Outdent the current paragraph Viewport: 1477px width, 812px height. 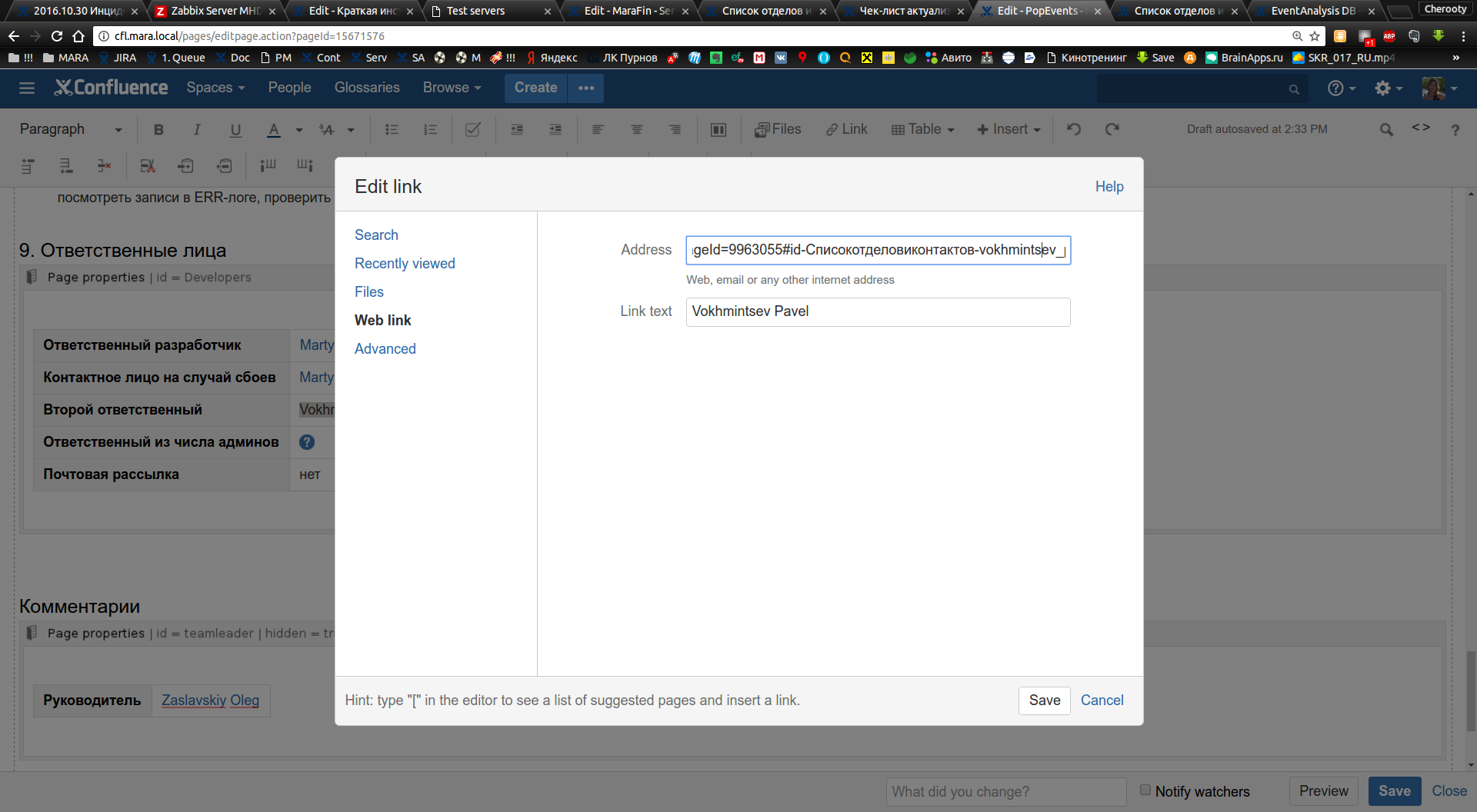[517, 129]
